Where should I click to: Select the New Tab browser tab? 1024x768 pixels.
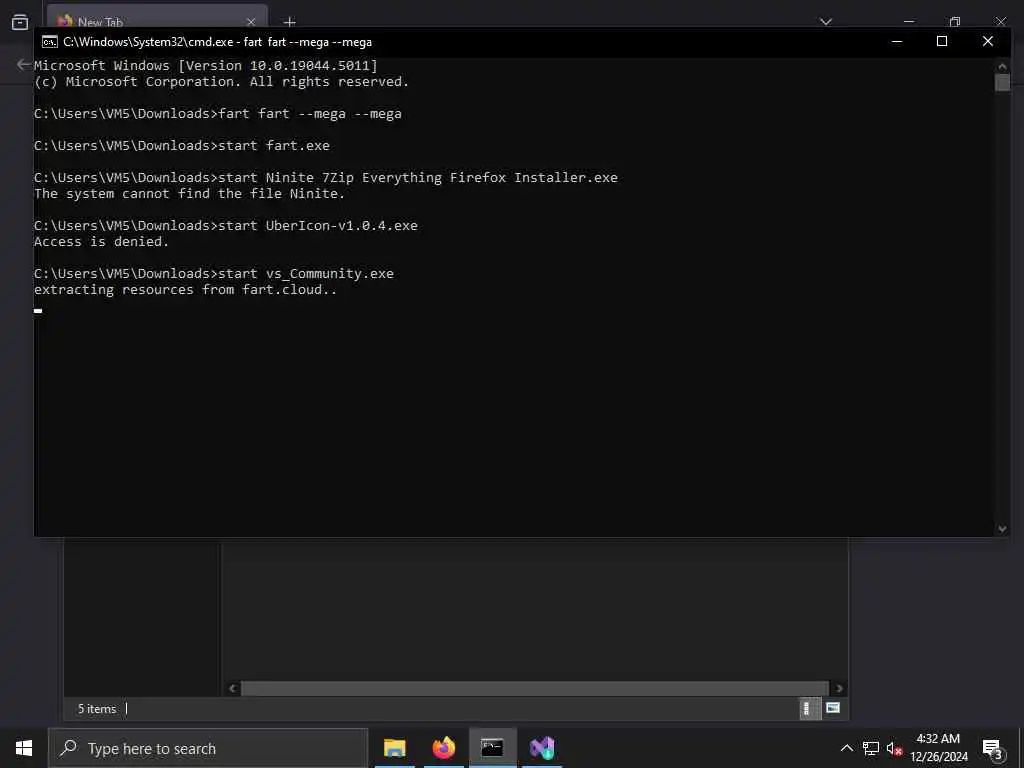pyautogui.click(x=157, y=22)
